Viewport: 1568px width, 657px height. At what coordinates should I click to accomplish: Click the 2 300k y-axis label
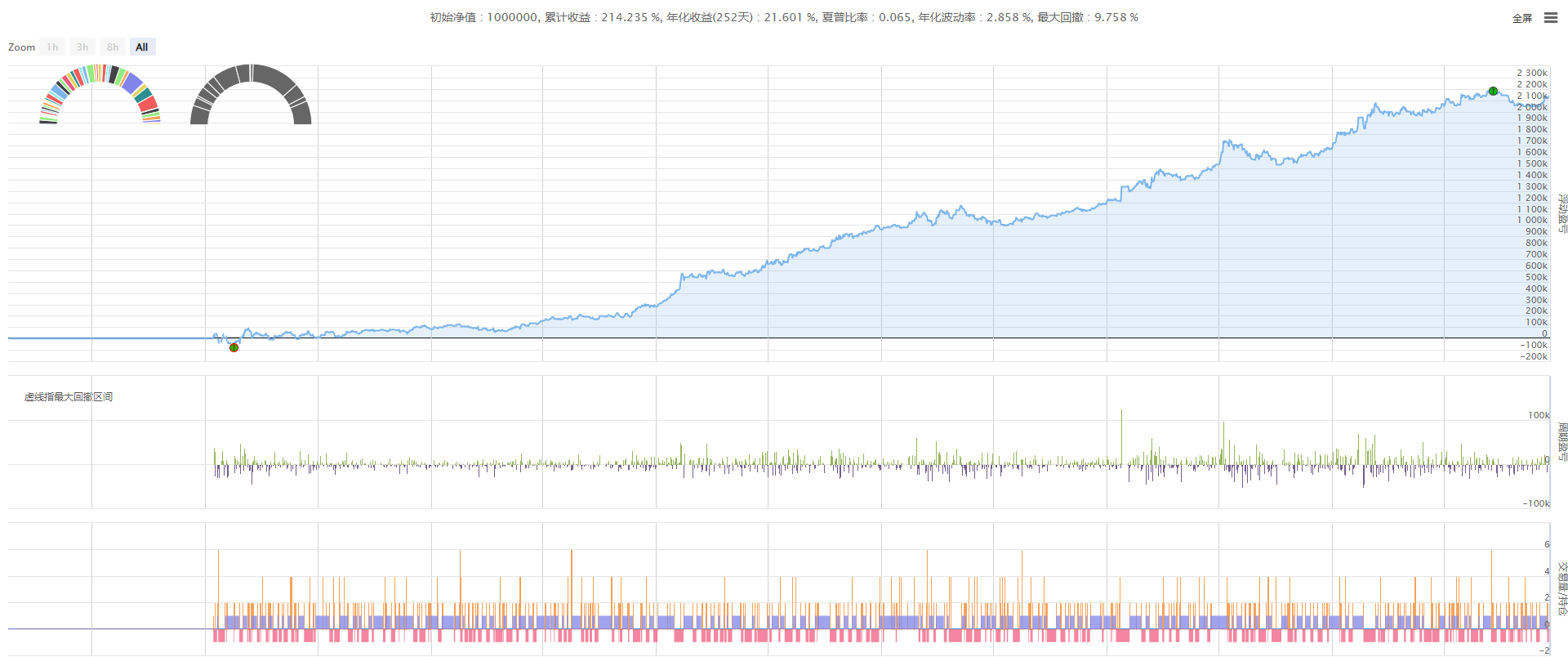(1532, 73)
